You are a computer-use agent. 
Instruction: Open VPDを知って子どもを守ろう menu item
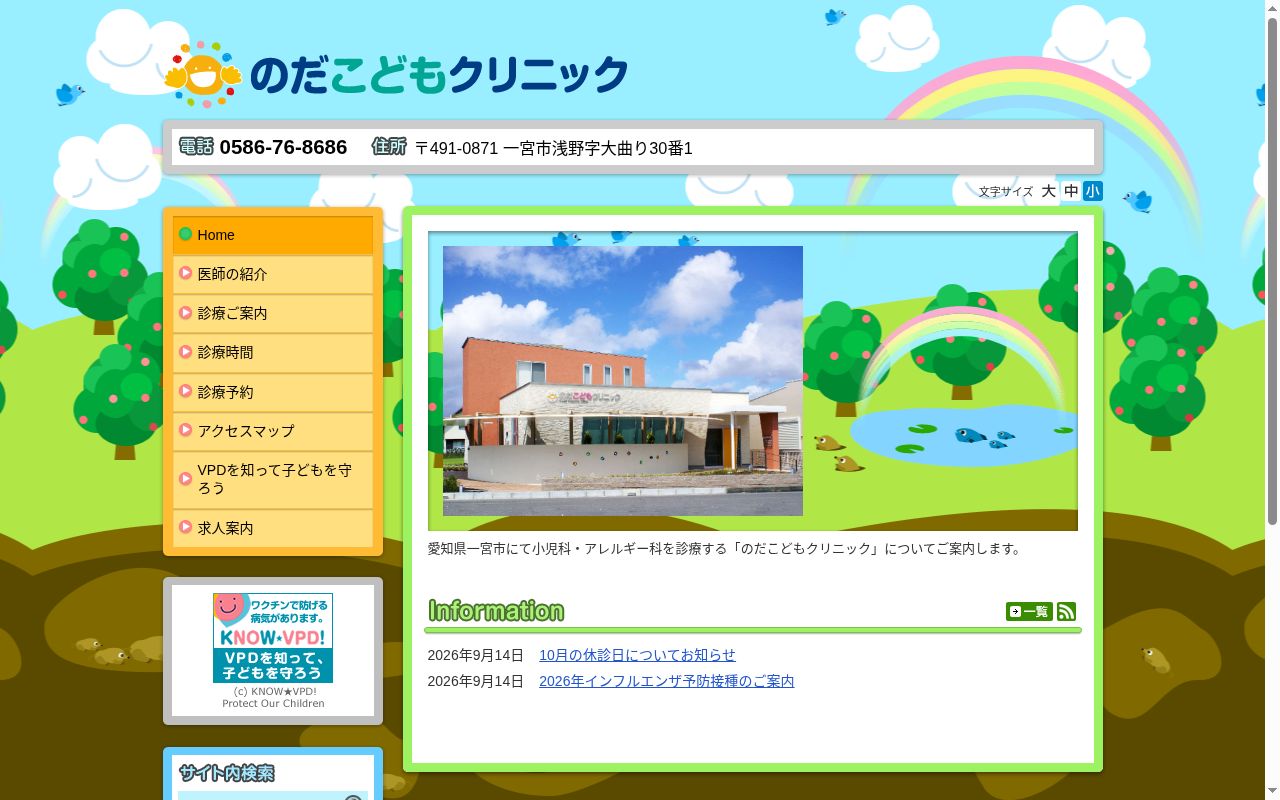coord(273,479)
